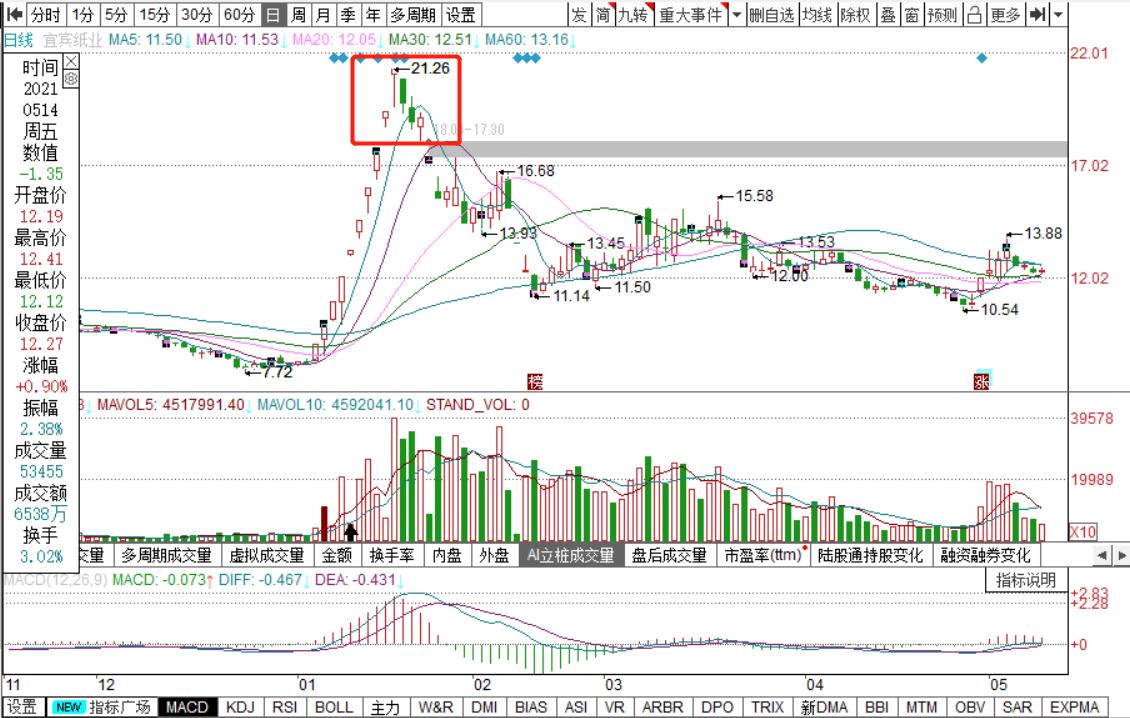Select the '新DMA' indicator tab
This screenshot has width=1130, height=718.
824,706
